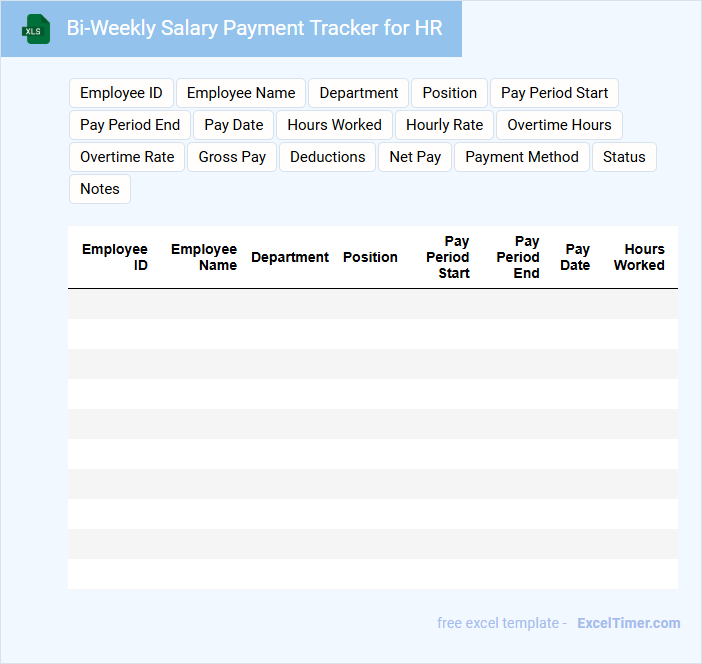Click the page title Bi-Weekly Salary Payment Tracker

[x=254, y=28]
